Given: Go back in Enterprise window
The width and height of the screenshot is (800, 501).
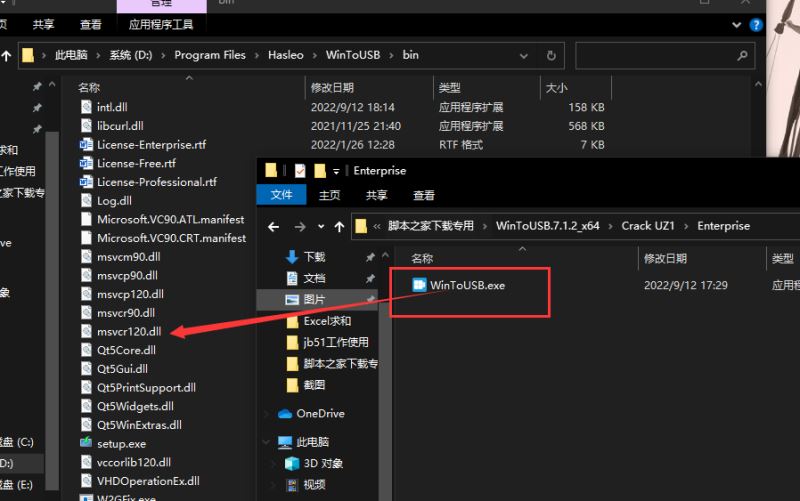Looking at the screenshot, I should [273, 227].
